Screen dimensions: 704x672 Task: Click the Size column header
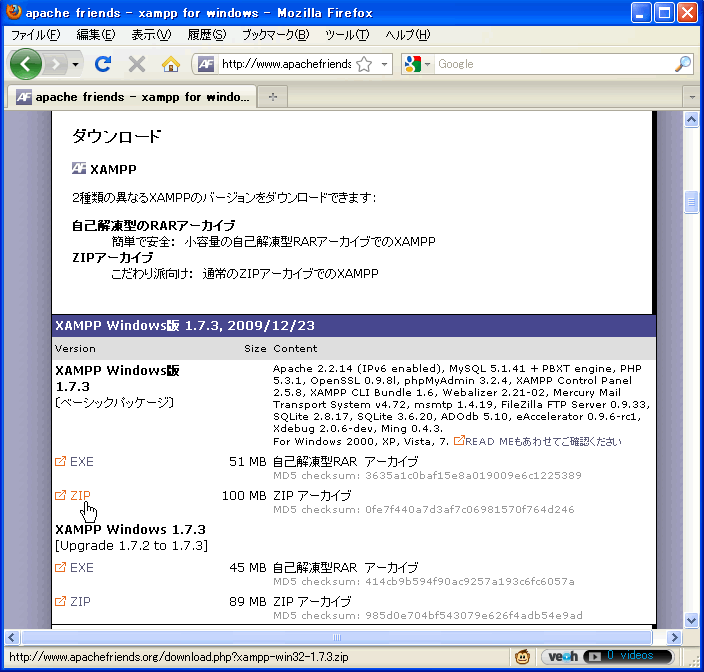pyautogui.click(x=255, y=348)
